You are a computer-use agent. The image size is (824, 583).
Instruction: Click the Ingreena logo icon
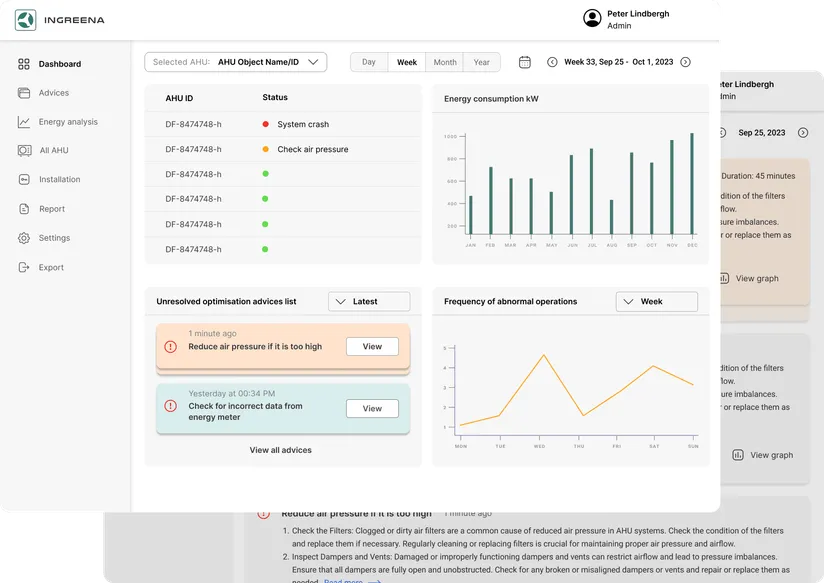[x=25, y=20]
